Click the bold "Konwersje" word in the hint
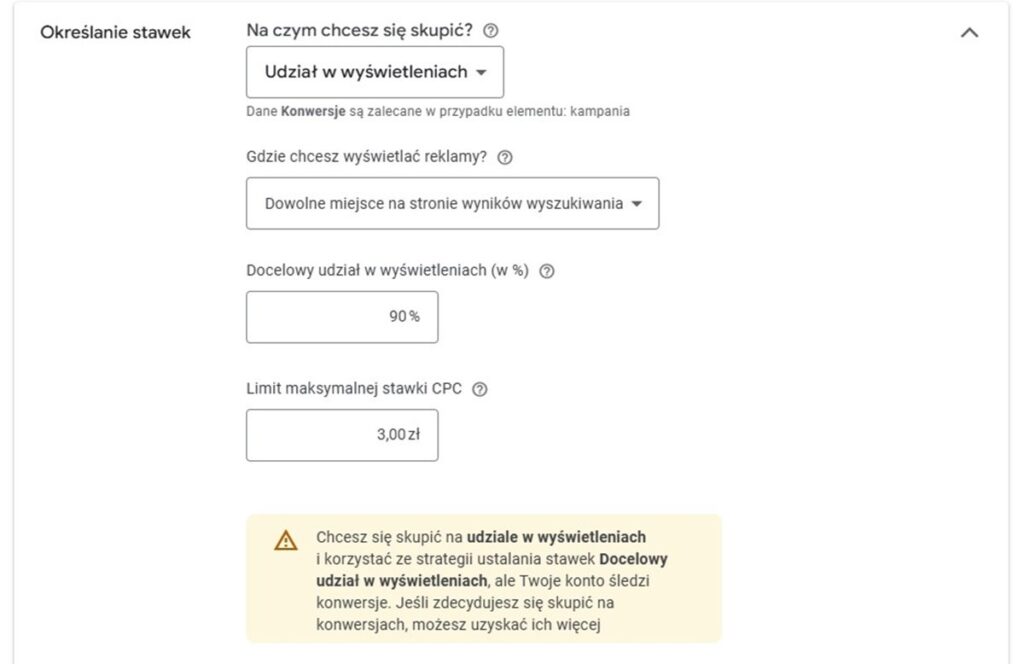1024x664 pixels. click(x=313, y=111)
